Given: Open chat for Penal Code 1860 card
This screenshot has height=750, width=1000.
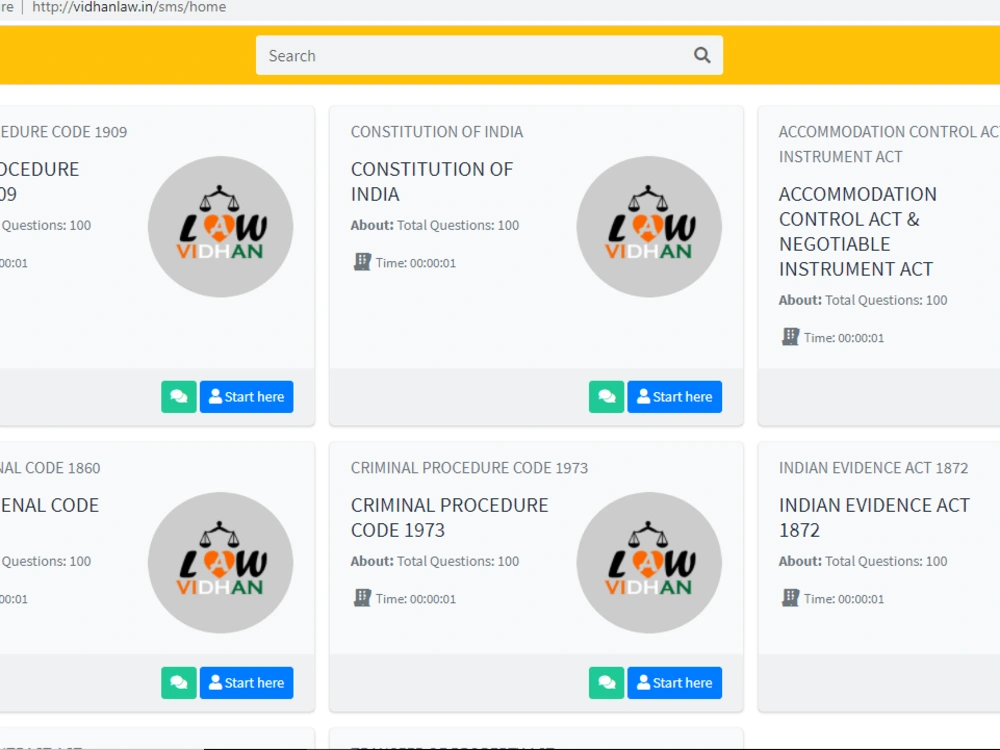Looking at the screenshot, I should [179, 682].
